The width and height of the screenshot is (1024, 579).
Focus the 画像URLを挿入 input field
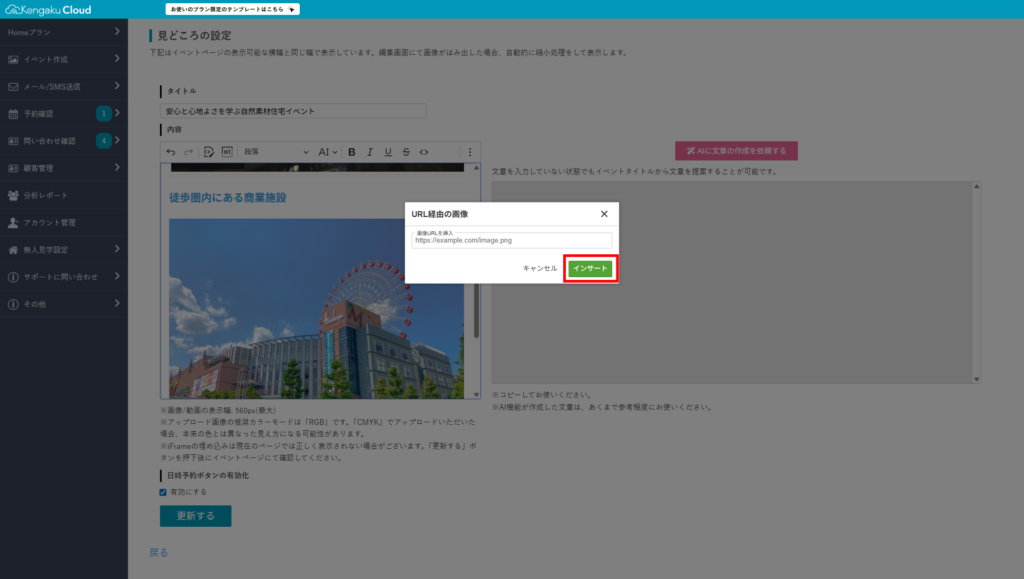click(511, 241)
